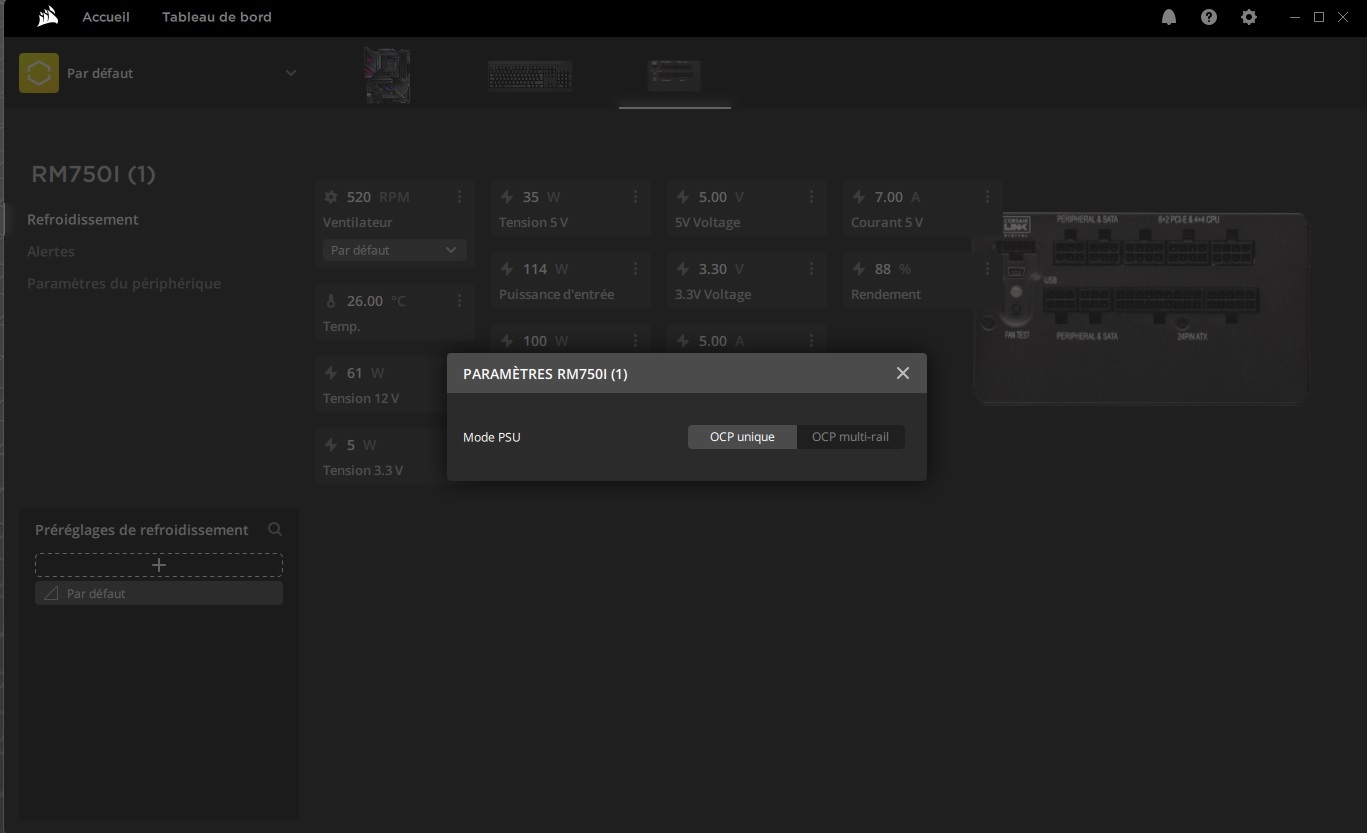1367x833 pixels.
Task: Click the lightning icon on Tension 12 V tile
Action: (331, 373)
